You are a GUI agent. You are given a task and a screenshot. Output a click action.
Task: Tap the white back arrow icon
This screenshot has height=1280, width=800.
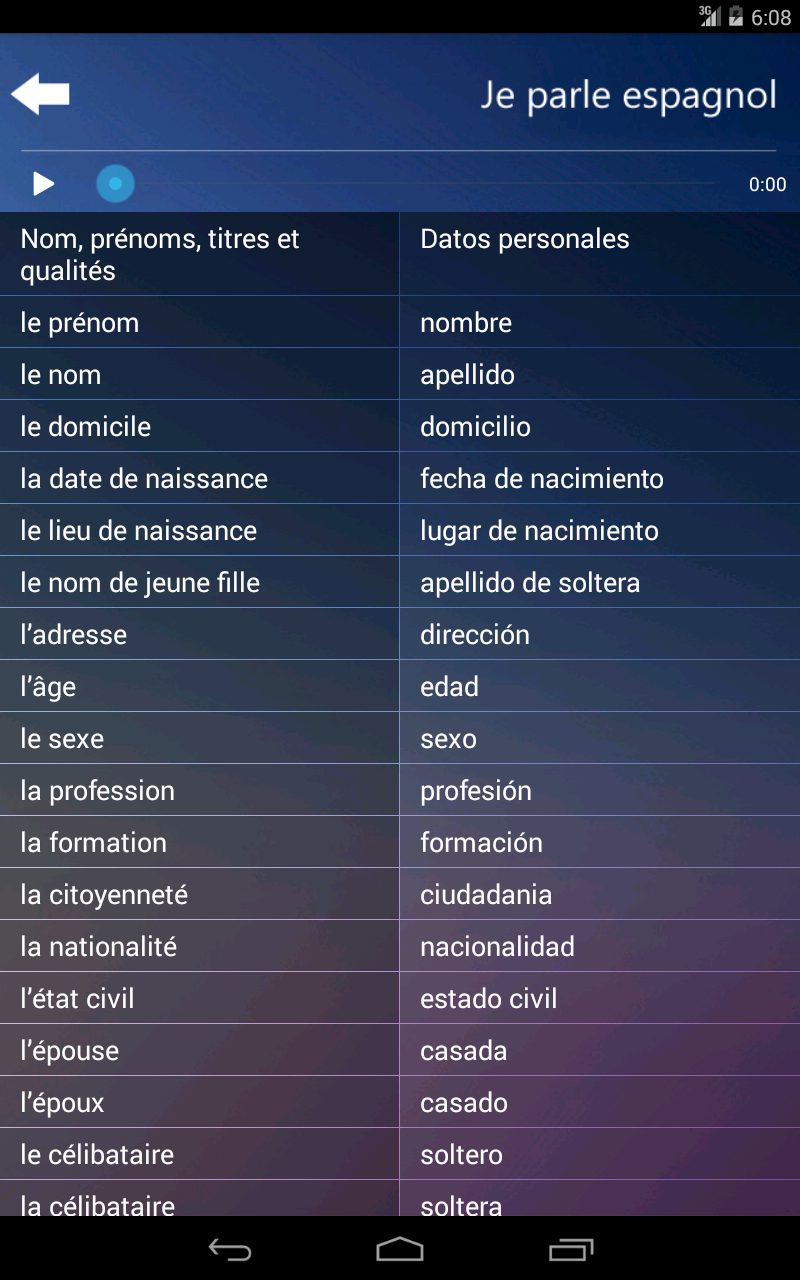click(x=40, y=94)
